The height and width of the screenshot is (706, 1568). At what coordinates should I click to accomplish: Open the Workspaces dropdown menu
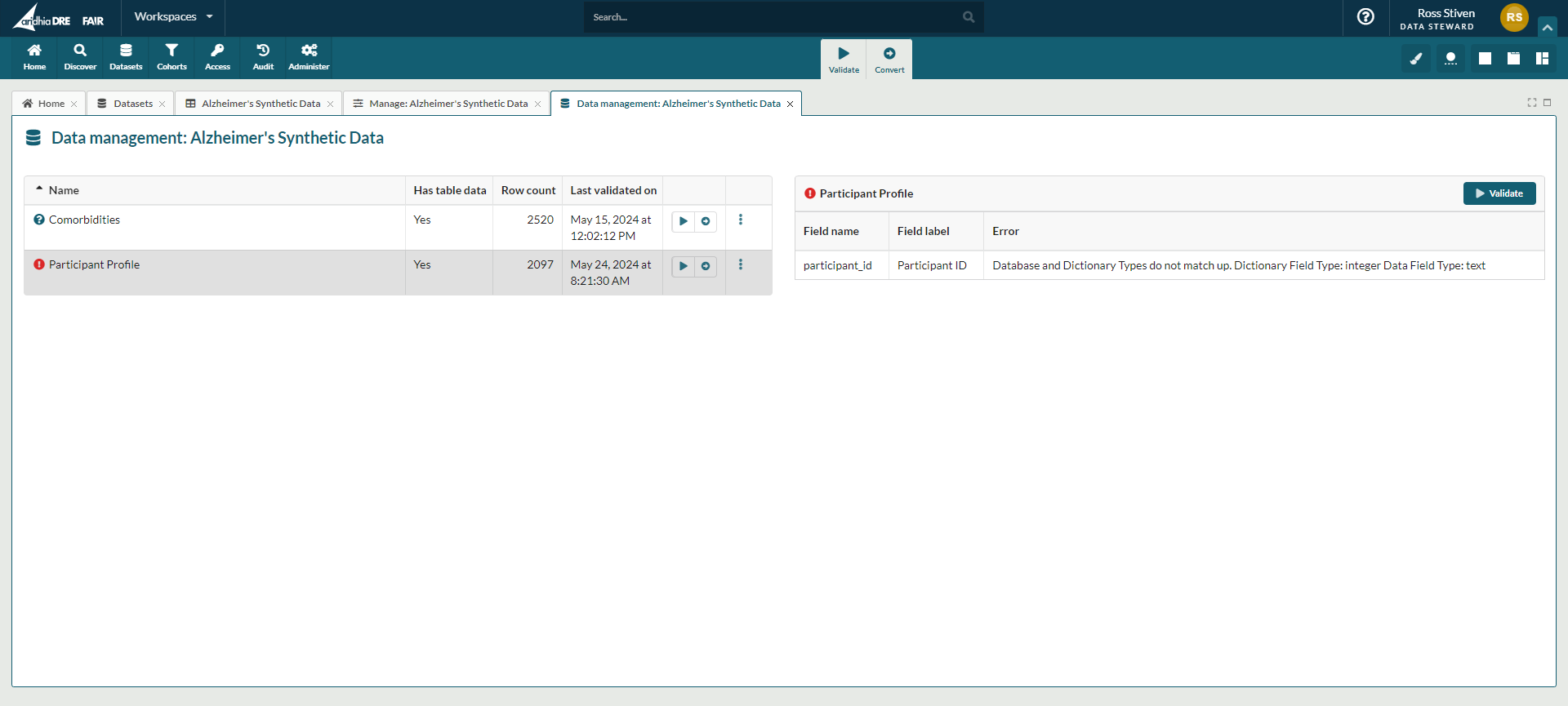(173, 17)
